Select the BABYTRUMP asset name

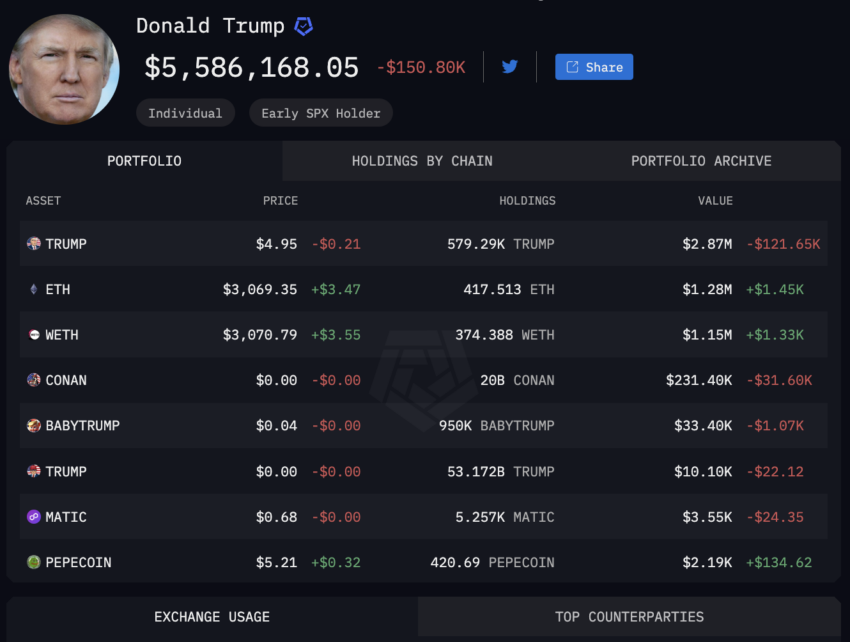(x=82, y=426)
